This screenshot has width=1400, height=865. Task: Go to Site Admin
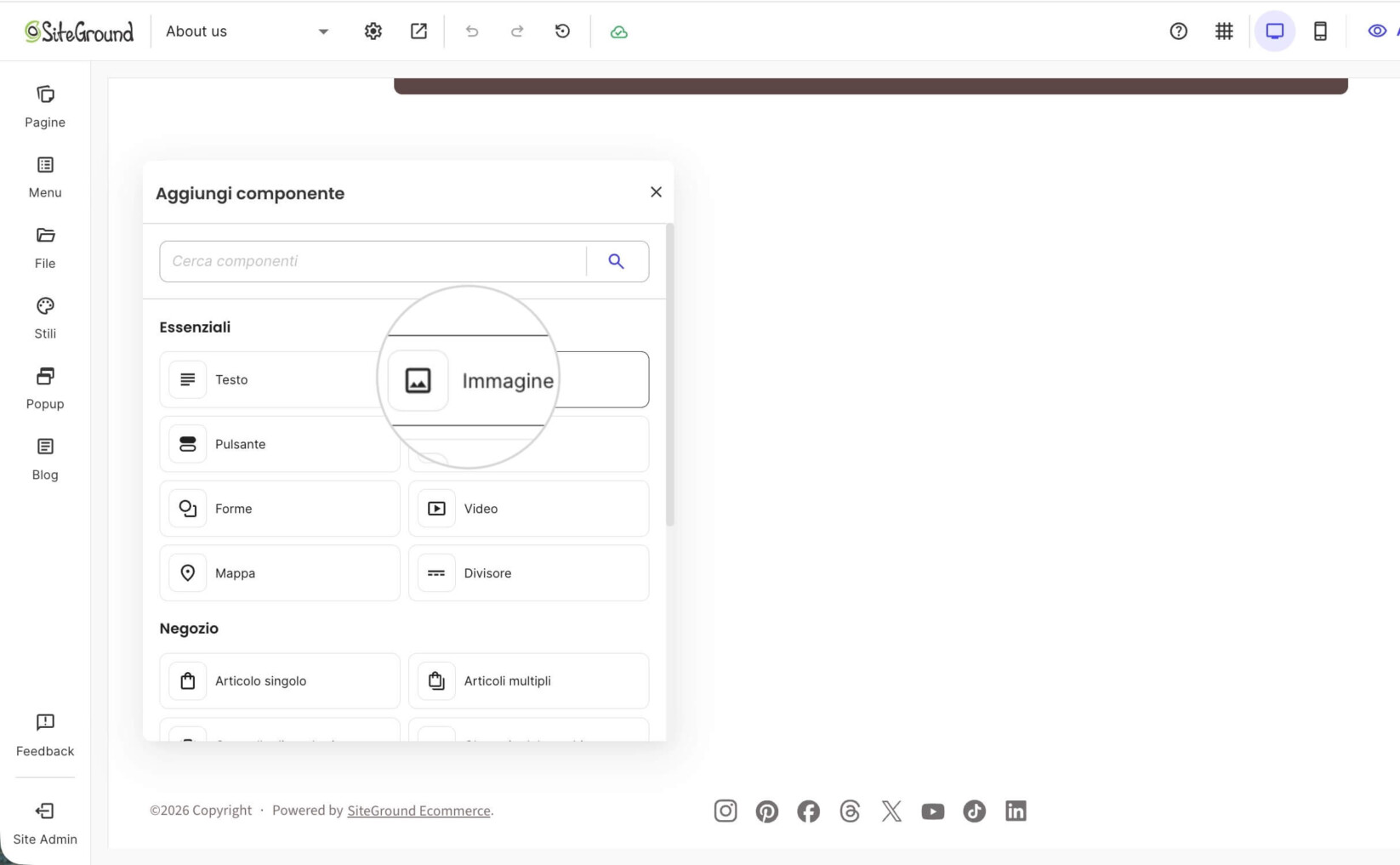point(45,823)
